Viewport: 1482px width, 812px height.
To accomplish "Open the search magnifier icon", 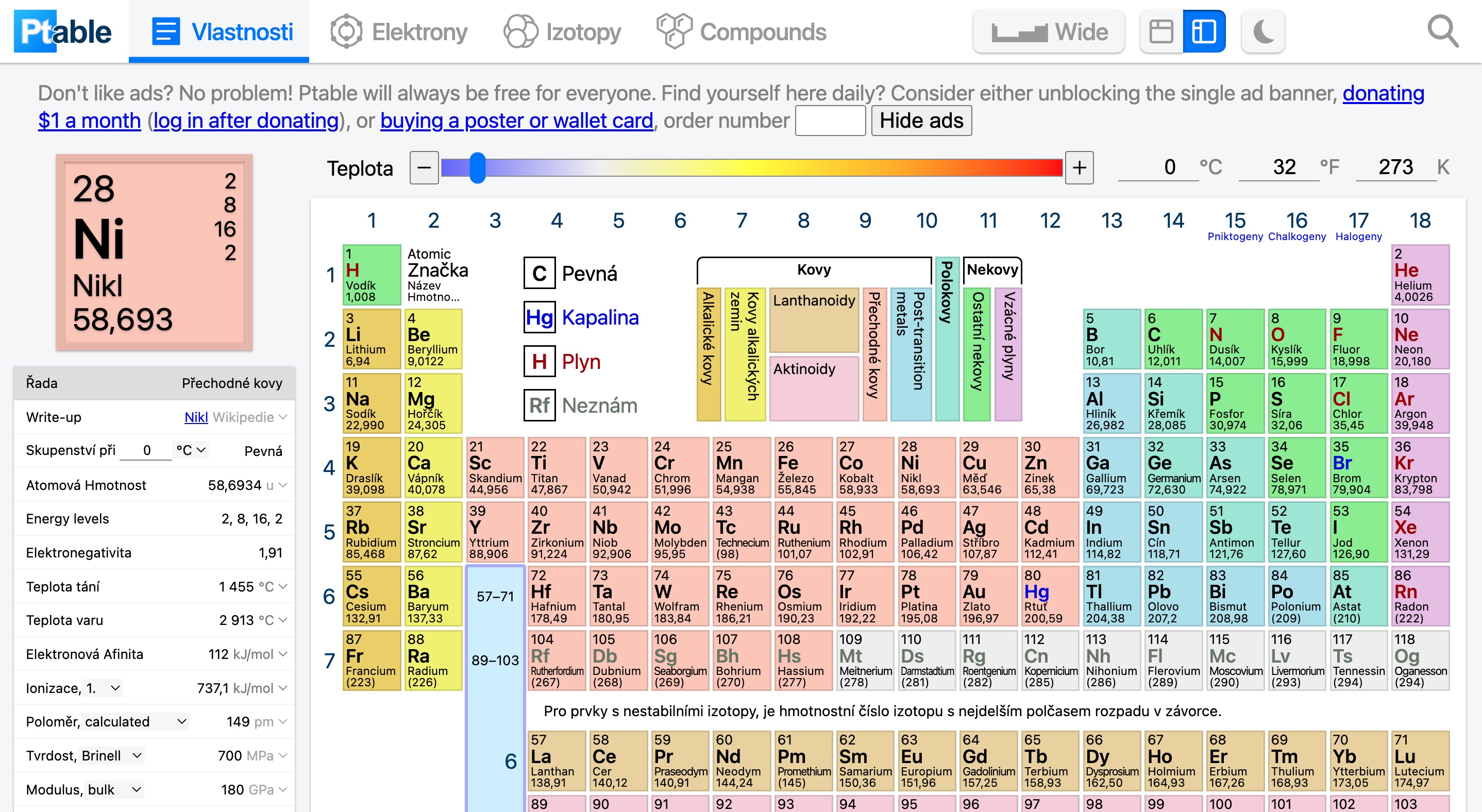I will (x=1442, y=31).
